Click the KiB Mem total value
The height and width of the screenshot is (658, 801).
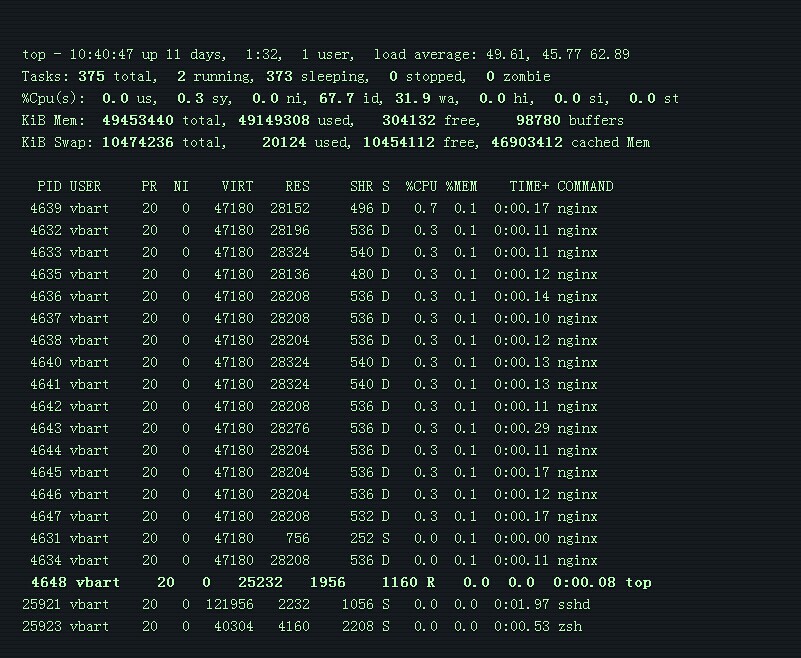pyautogui.click(x=138, y=120)
